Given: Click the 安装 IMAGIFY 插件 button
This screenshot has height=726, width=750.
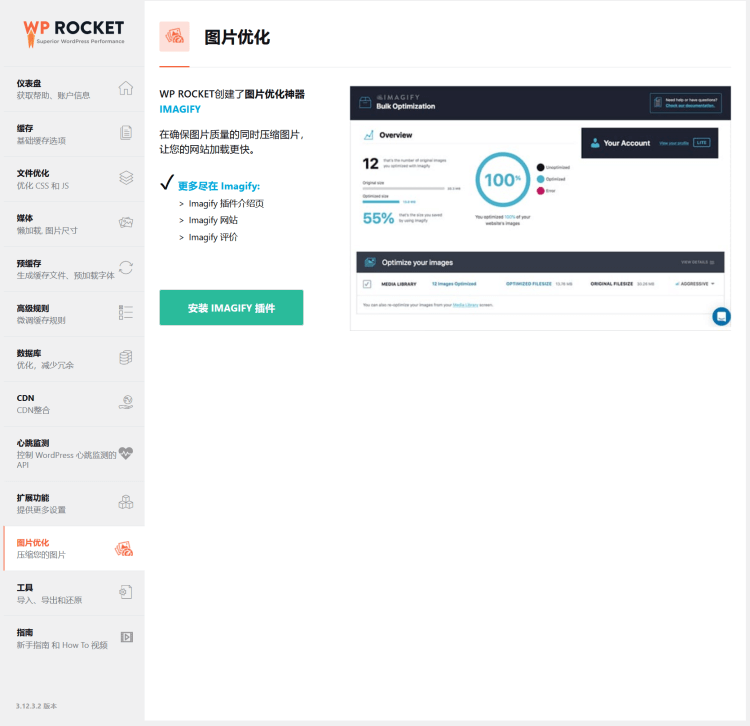Looking at the screenshot, I should pos(231,308).
